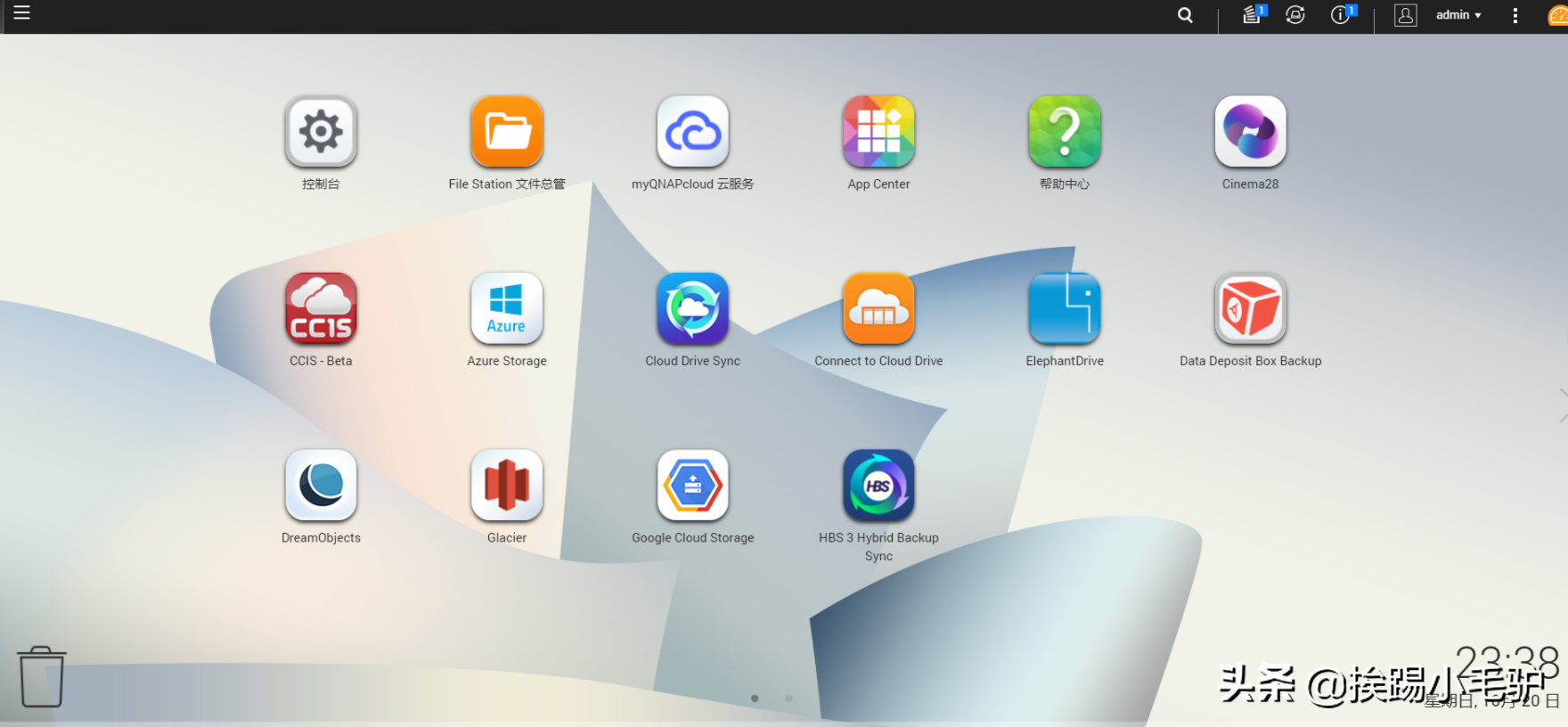Open the CCIS - Beta icon
Screen dimensions: 1568x727
click(x=321, y=308)
